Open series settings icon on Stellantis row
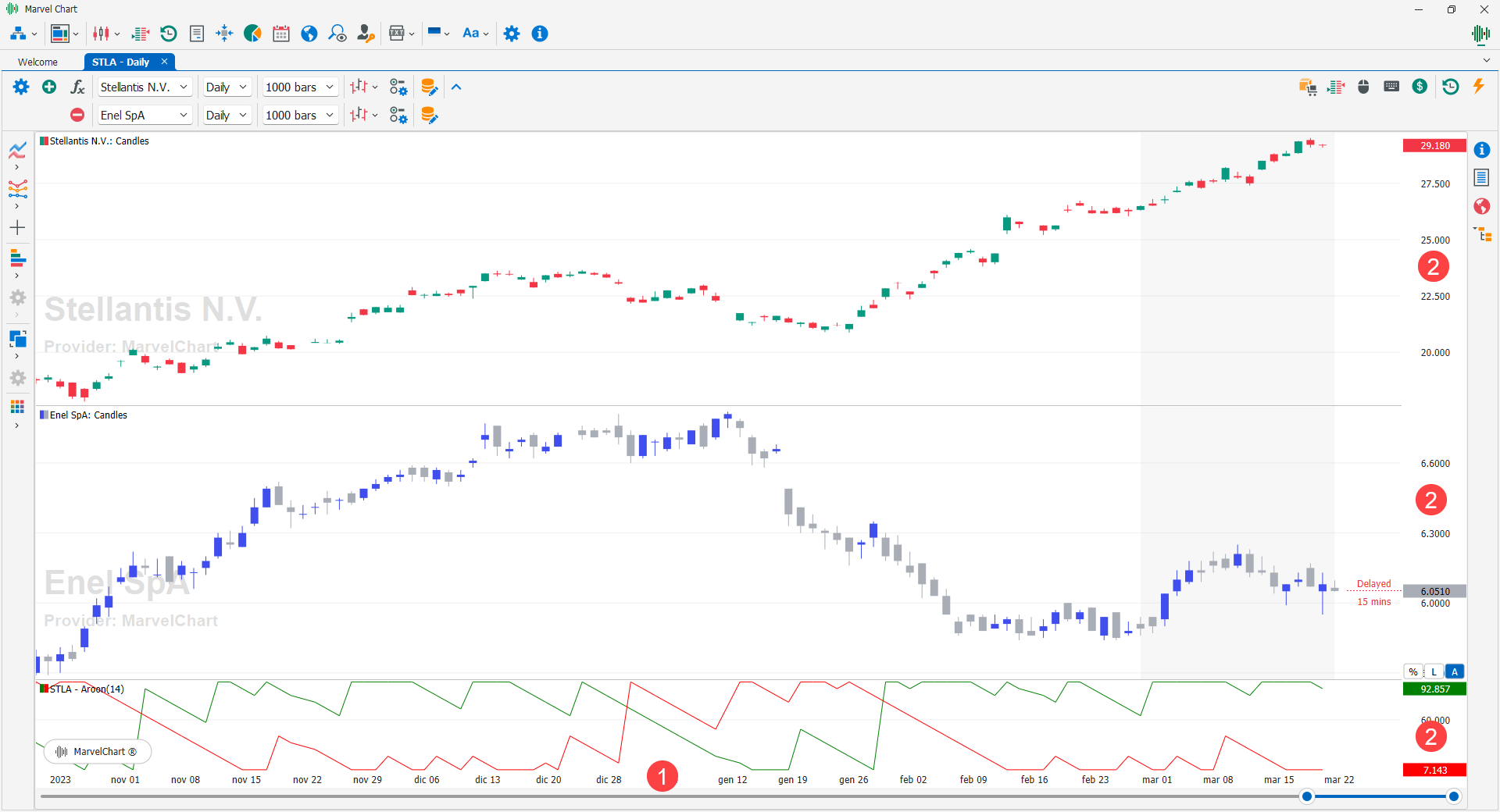Image resolution: width=1500 pixels, height=812 pixels. tap(398, 87)
